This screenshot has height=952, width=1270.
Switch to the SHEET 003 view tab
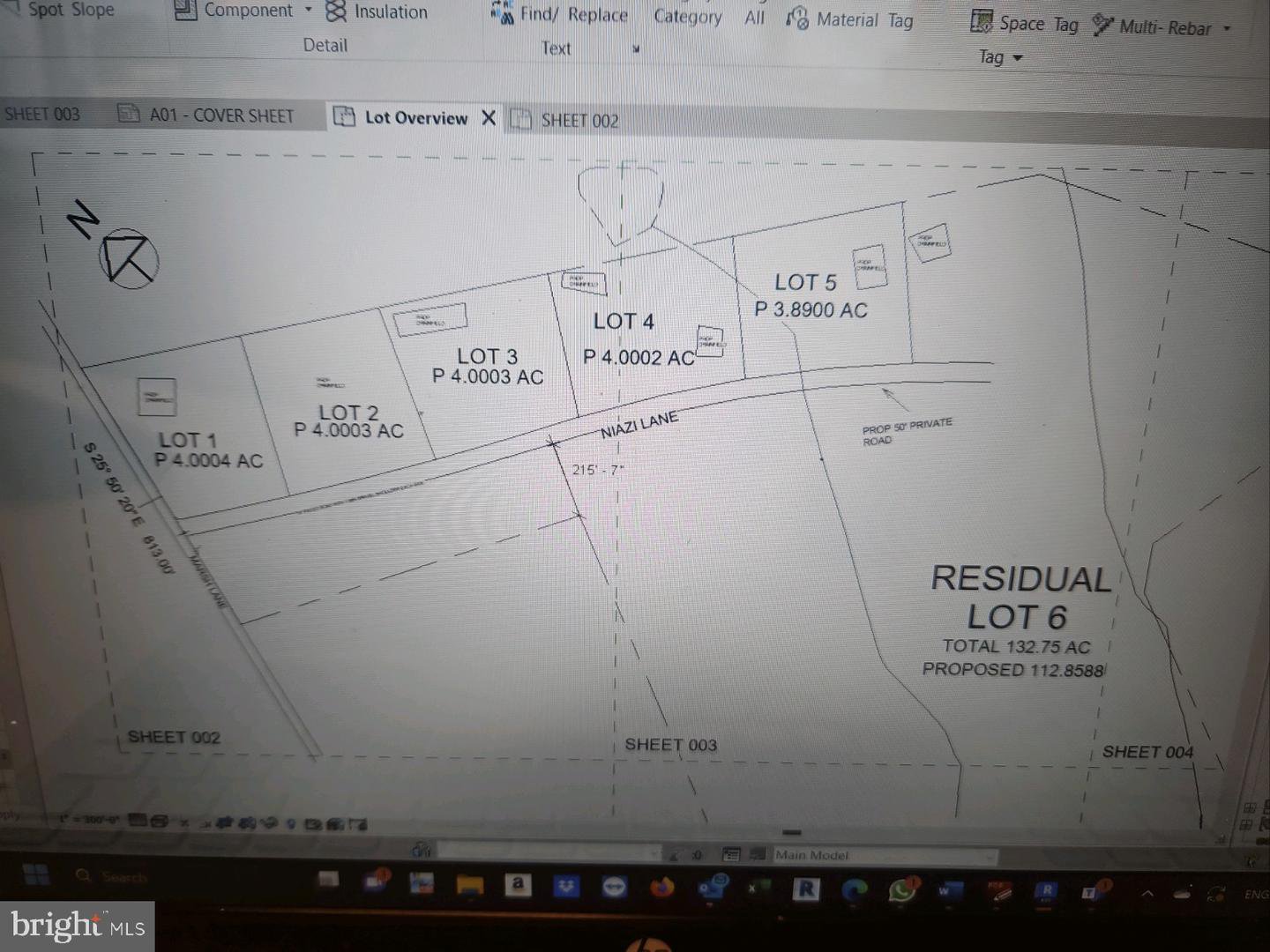(x=42, y=115)
